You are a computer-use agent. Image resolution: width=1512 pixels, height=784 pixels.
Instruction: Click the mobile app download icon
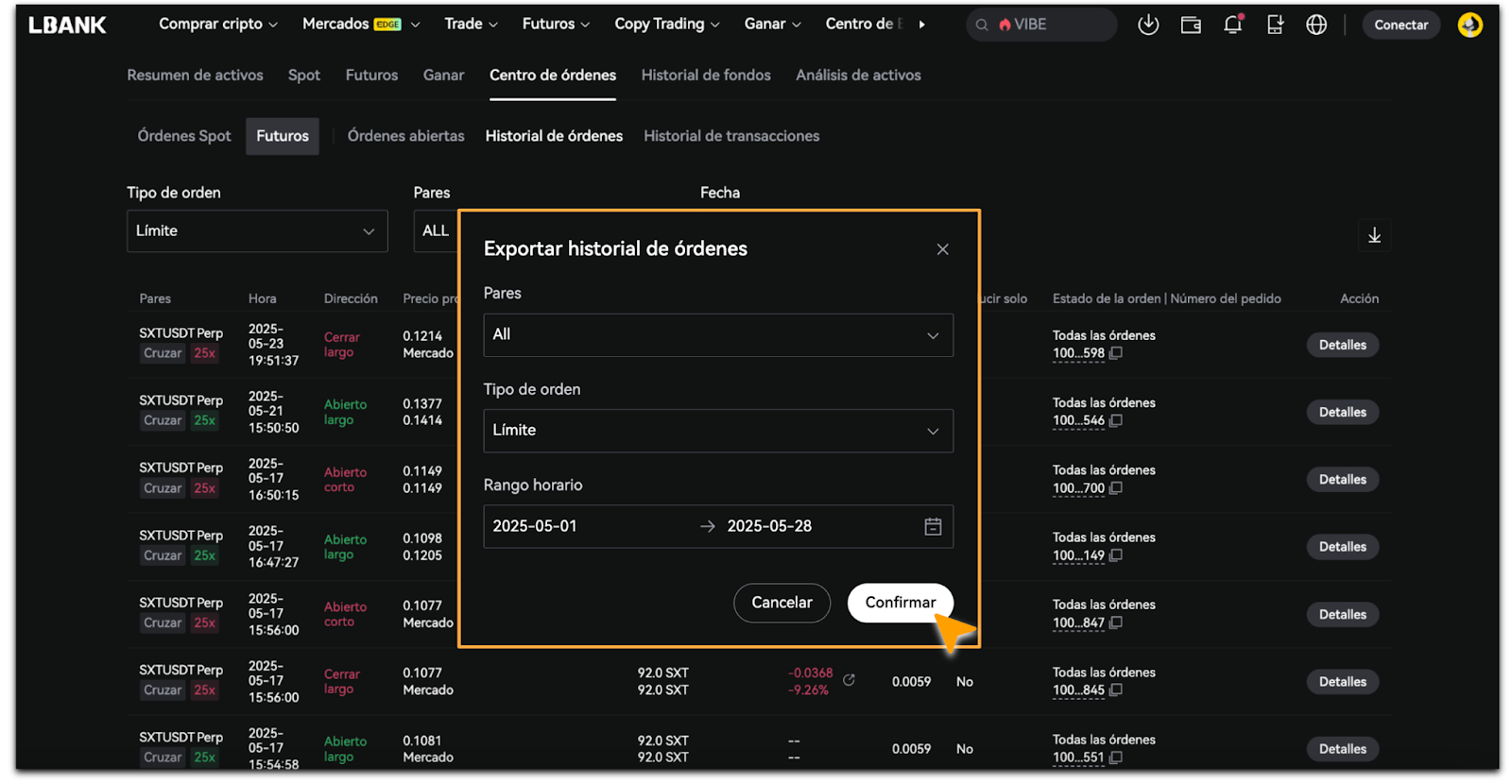[x=1275, y=25]
